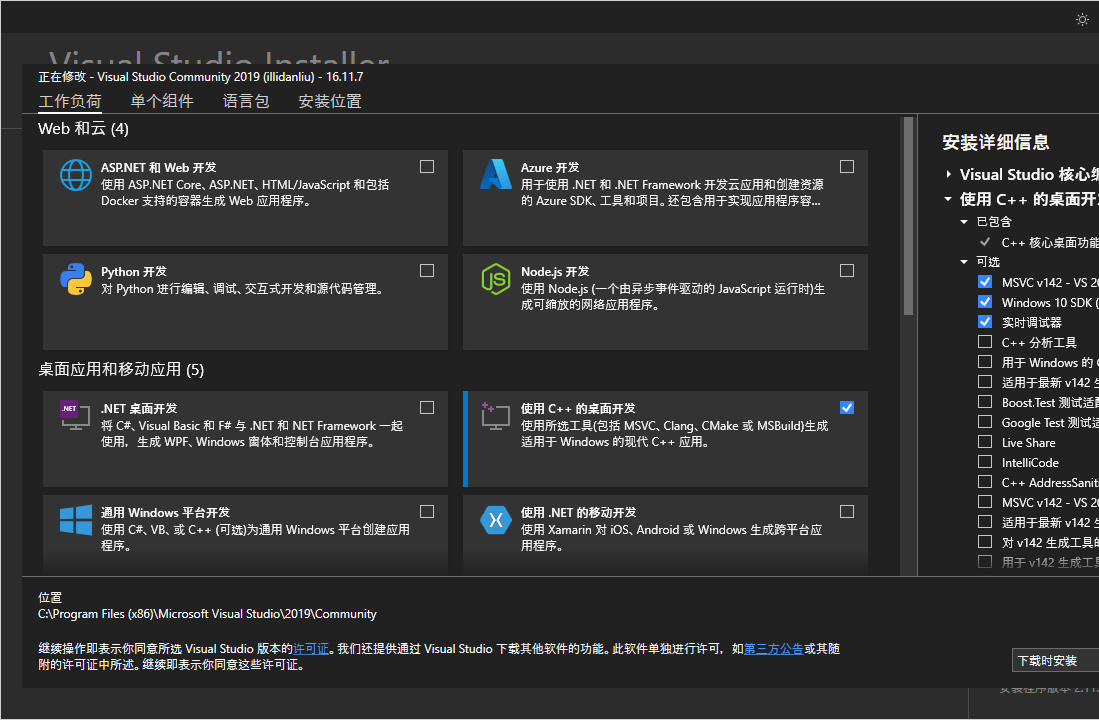1099x720 pixels.
Task: Click the 安装详细信息 heading
Action: coord(995,142)
